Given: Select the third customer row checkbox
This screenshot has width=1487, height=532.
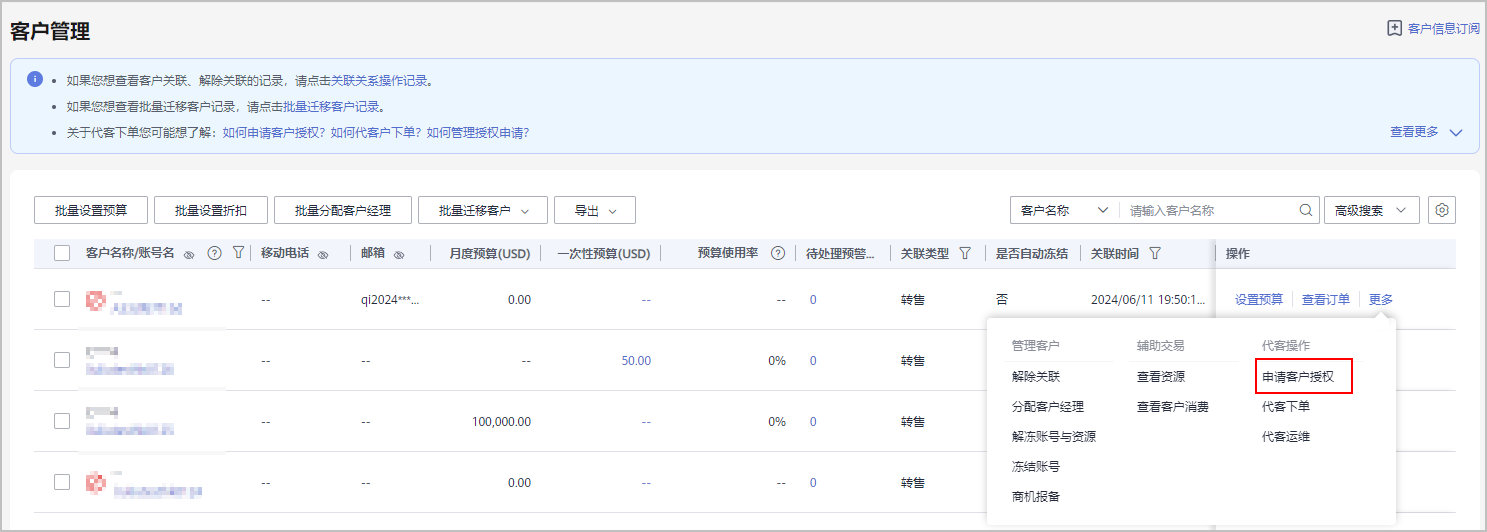Looking at the screenshot, I should click(x=62, y=421).
